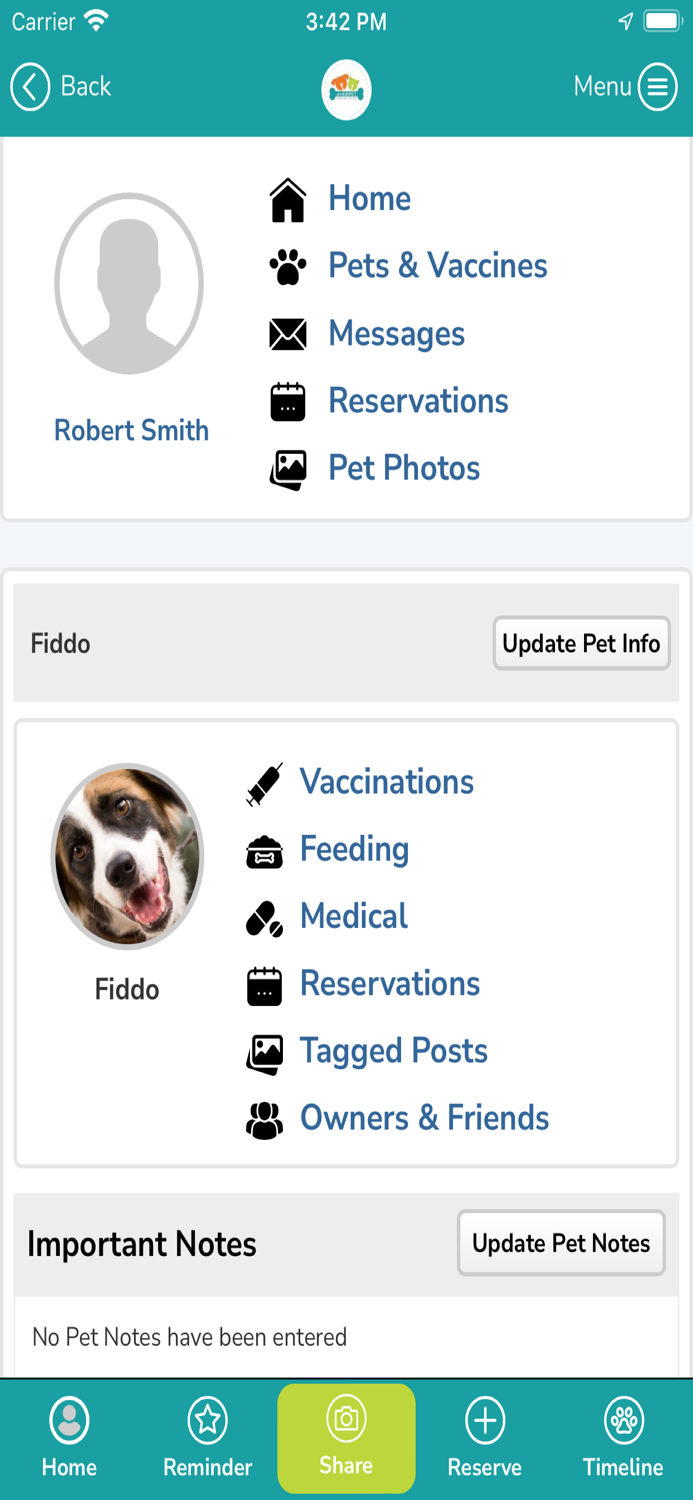Image resolution: width=693 pixels, height=1500 pixels.
Task: Click Fiddo's profile photo thumbnail
Action: [x=127, y=856]
